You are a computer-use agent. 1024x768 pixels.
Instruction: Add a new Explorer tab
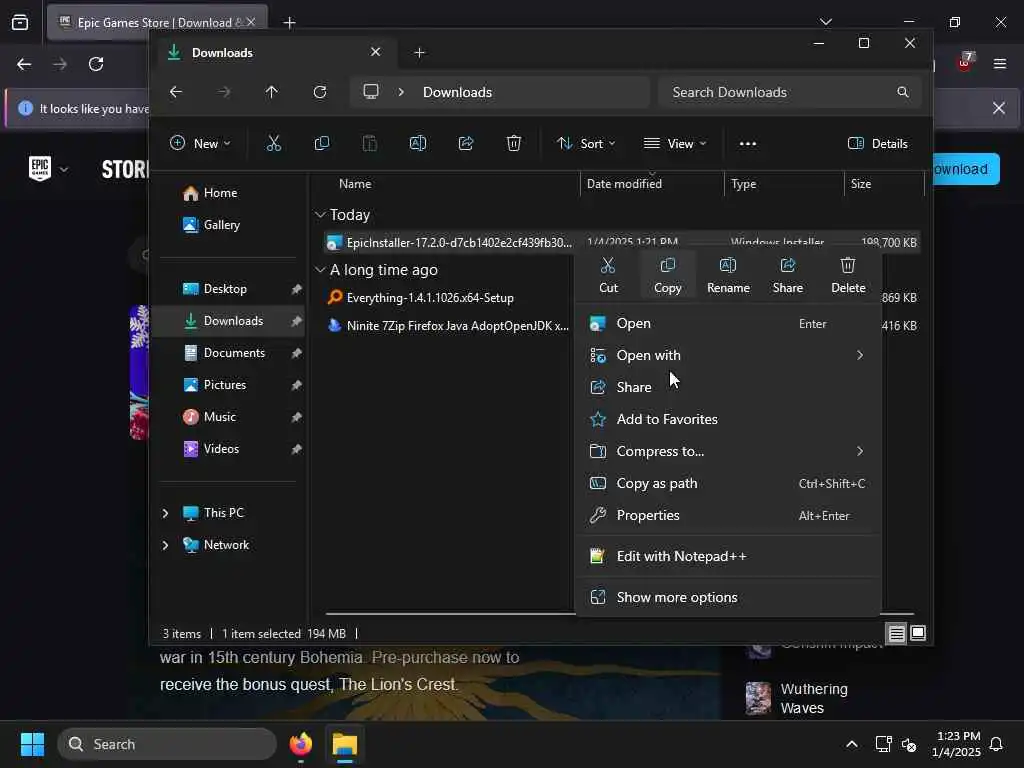419,53
